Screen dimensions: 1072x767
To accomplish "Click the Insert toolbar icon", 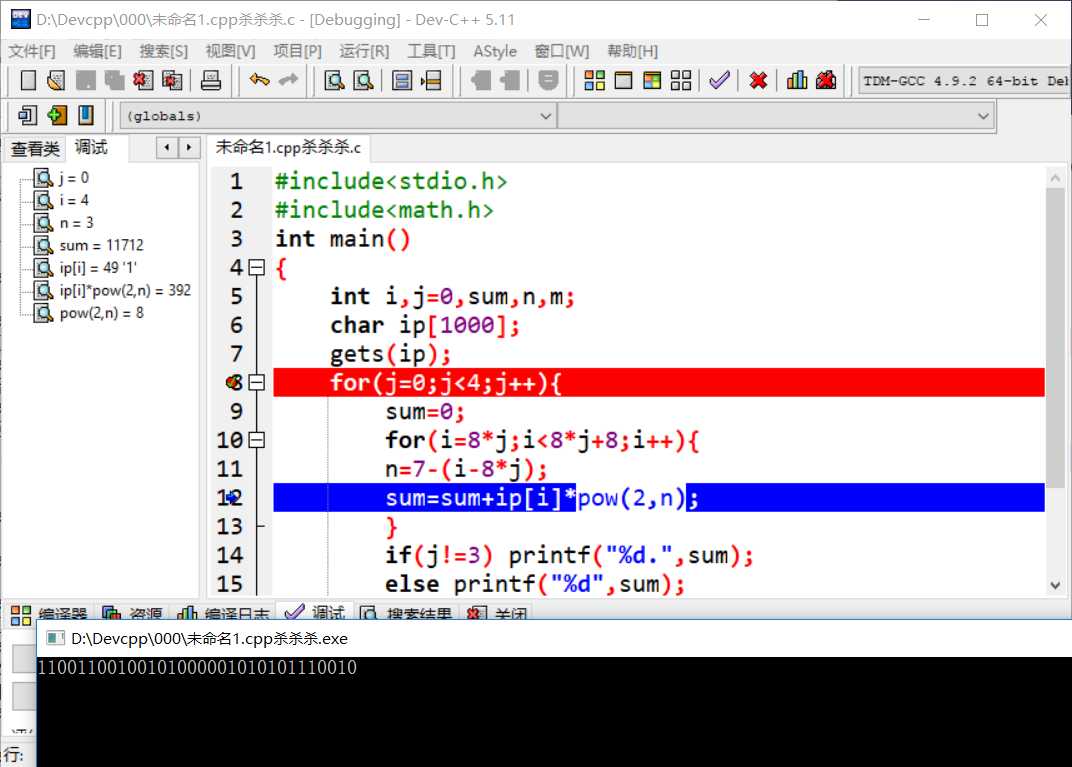I will [28, 116].
